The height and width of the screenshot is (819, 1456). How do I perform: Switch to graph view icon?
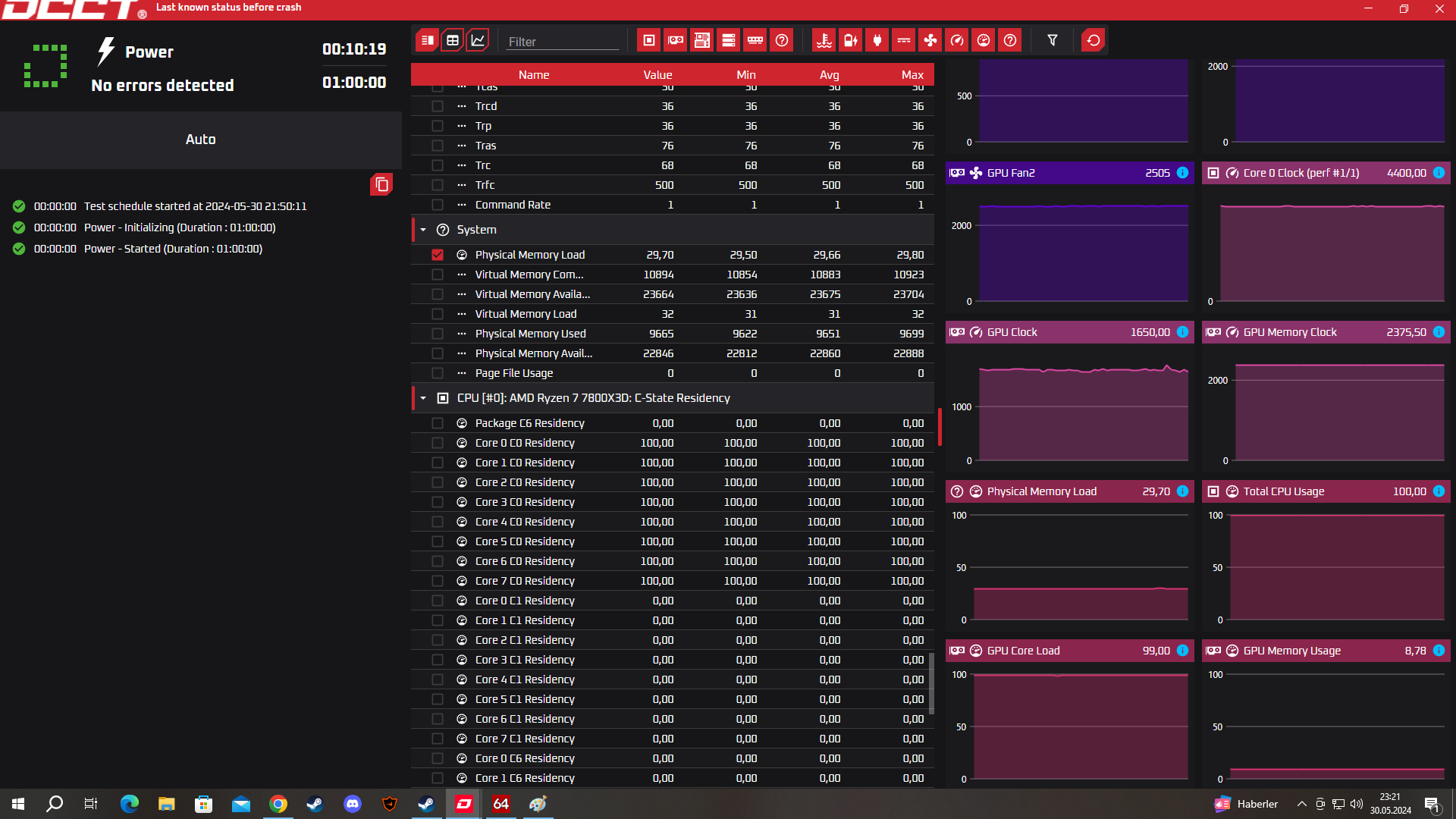pos(477,40)
